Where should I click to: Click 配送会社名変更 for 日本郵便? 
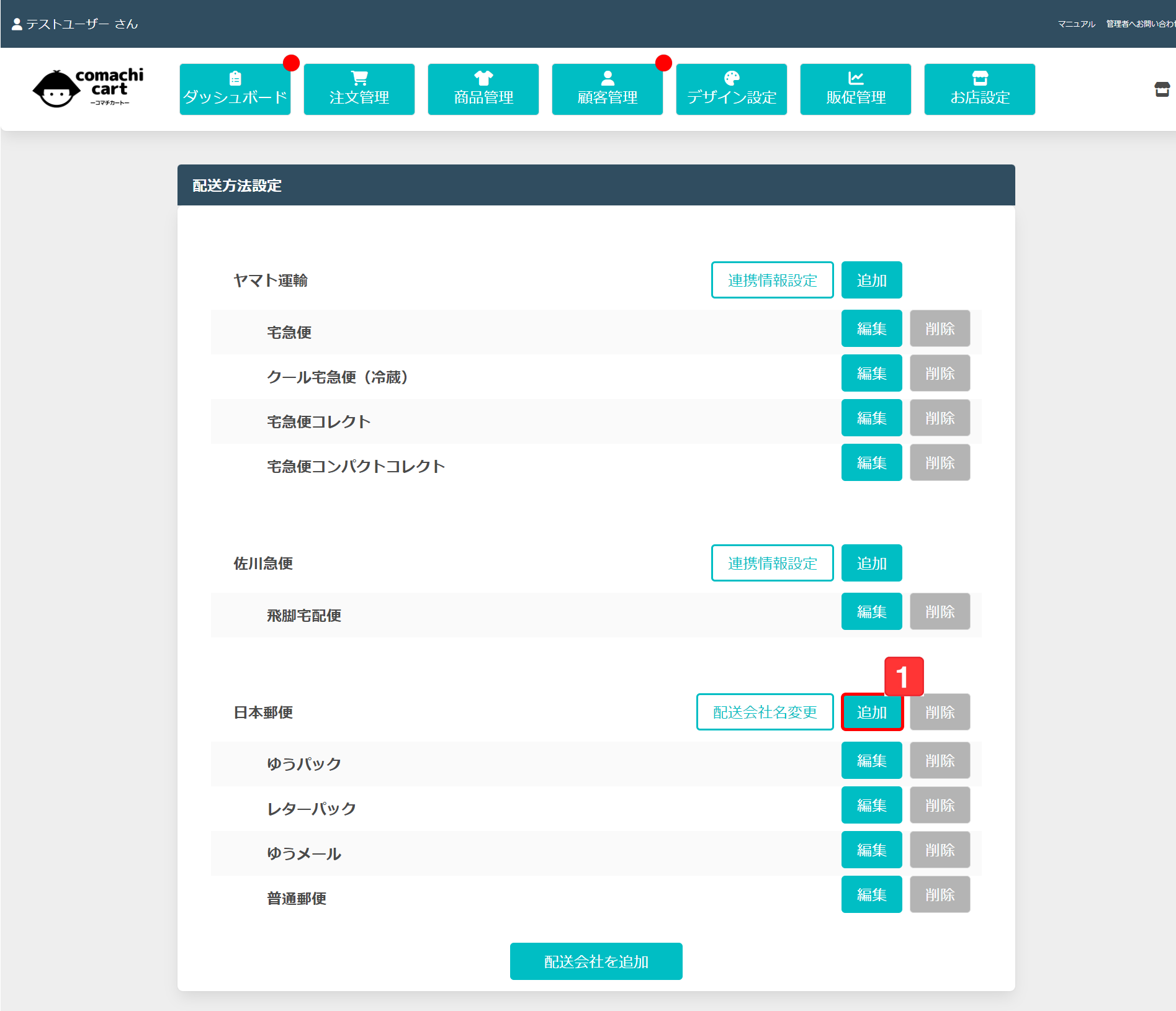click(x=765, y=712)
